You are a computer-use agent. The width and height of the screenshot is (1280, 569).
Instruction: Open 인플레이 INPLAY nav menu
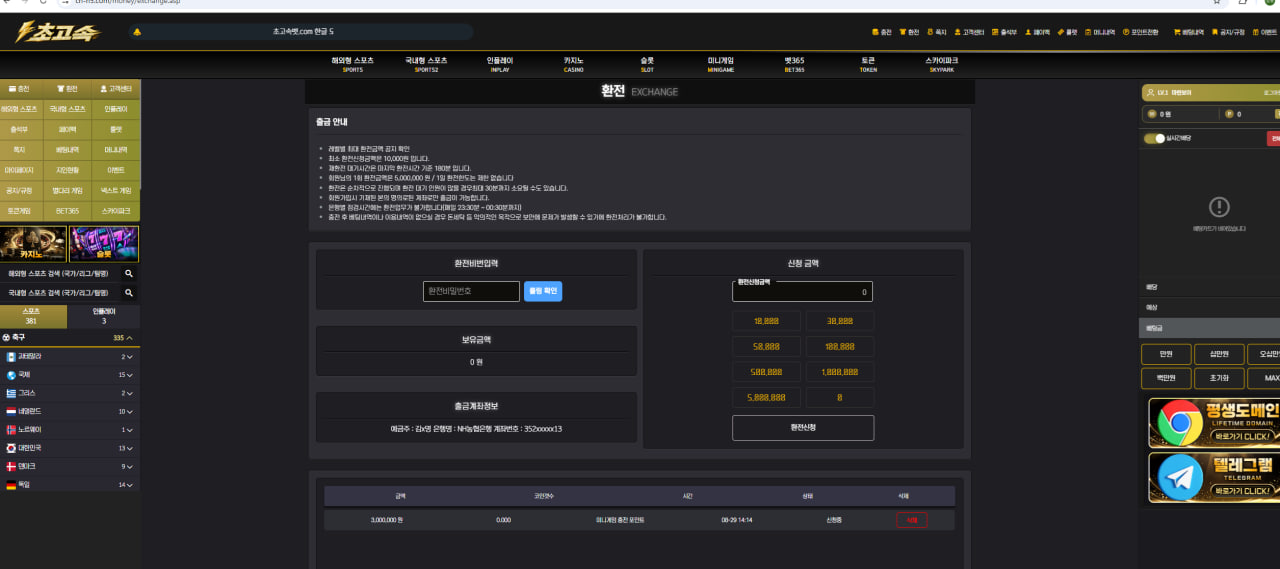click(501, 64)
